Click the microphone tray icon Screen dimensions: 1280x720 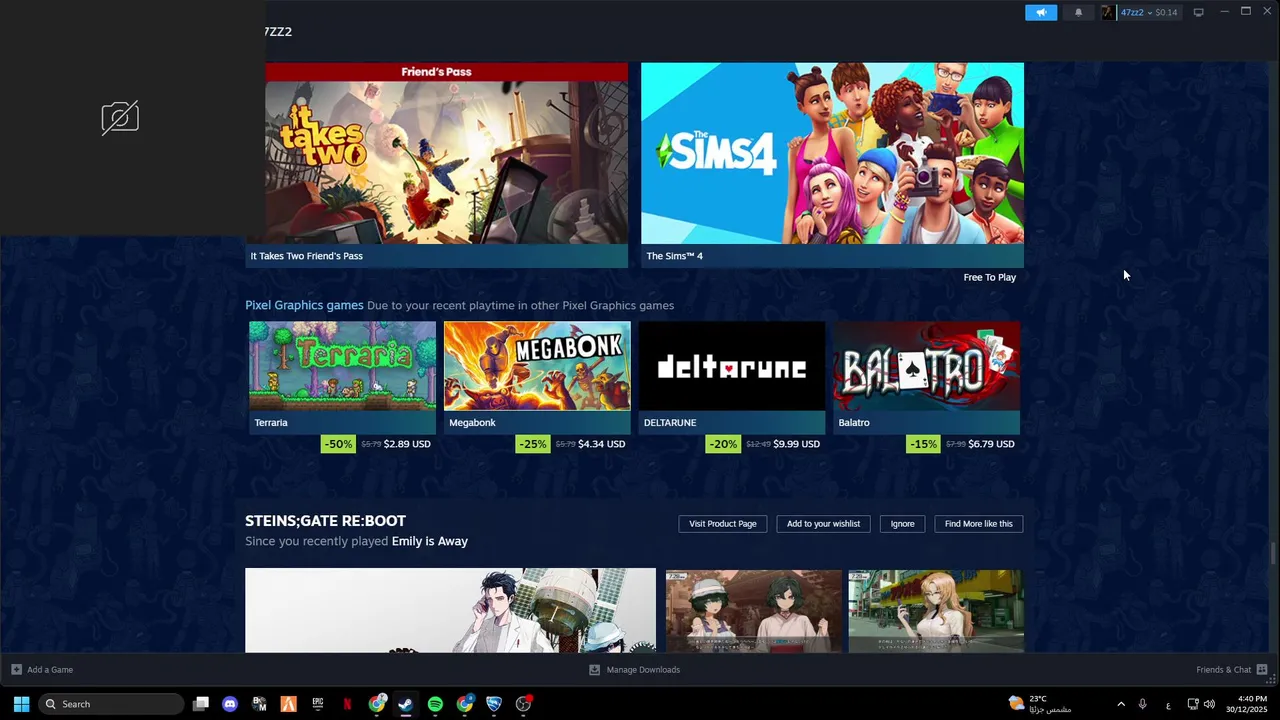click(1142, 704)
